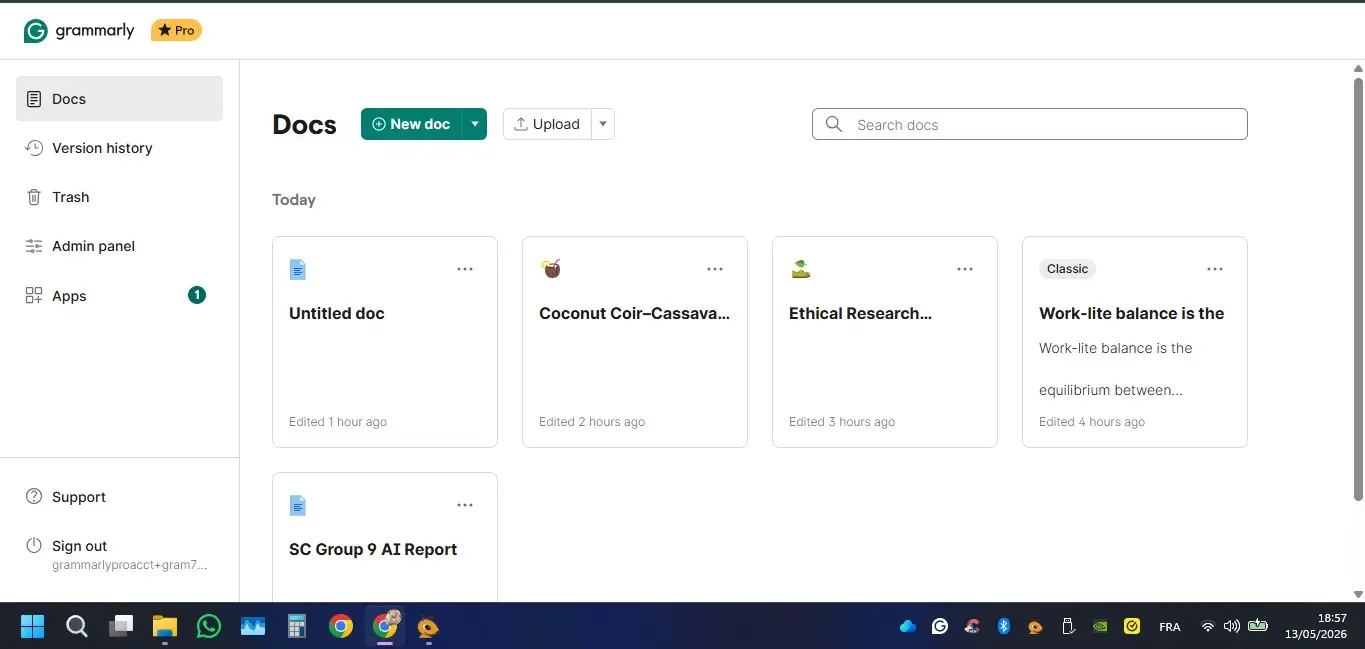Viewport: 1365px width, 649px height.
Task: Open Work-lite balance card options menu
Action: [x=1215, y=269]
